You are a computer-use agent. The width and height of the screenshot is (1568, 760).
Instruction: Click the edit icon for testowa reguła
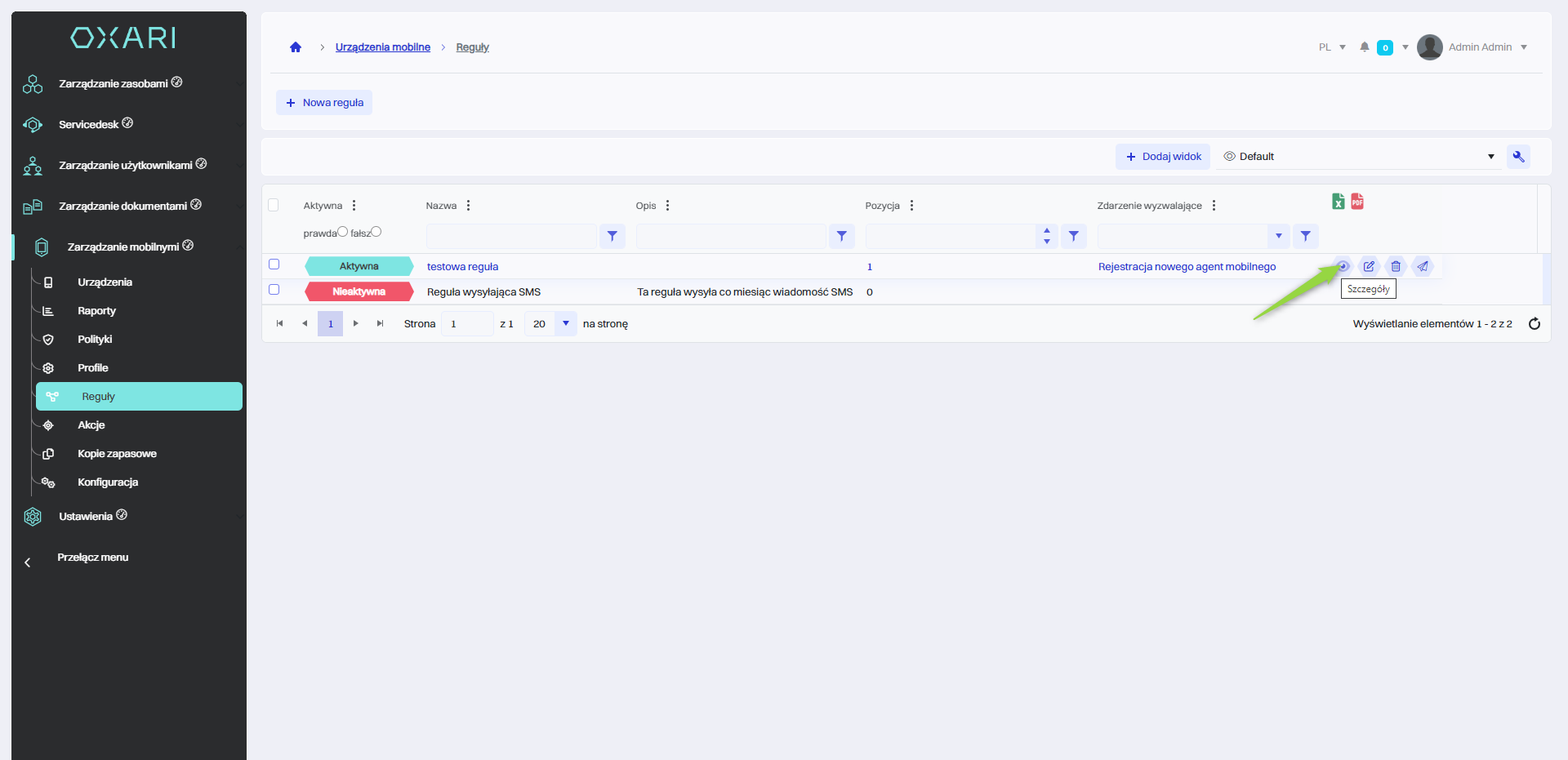(x=1369, y=266)
